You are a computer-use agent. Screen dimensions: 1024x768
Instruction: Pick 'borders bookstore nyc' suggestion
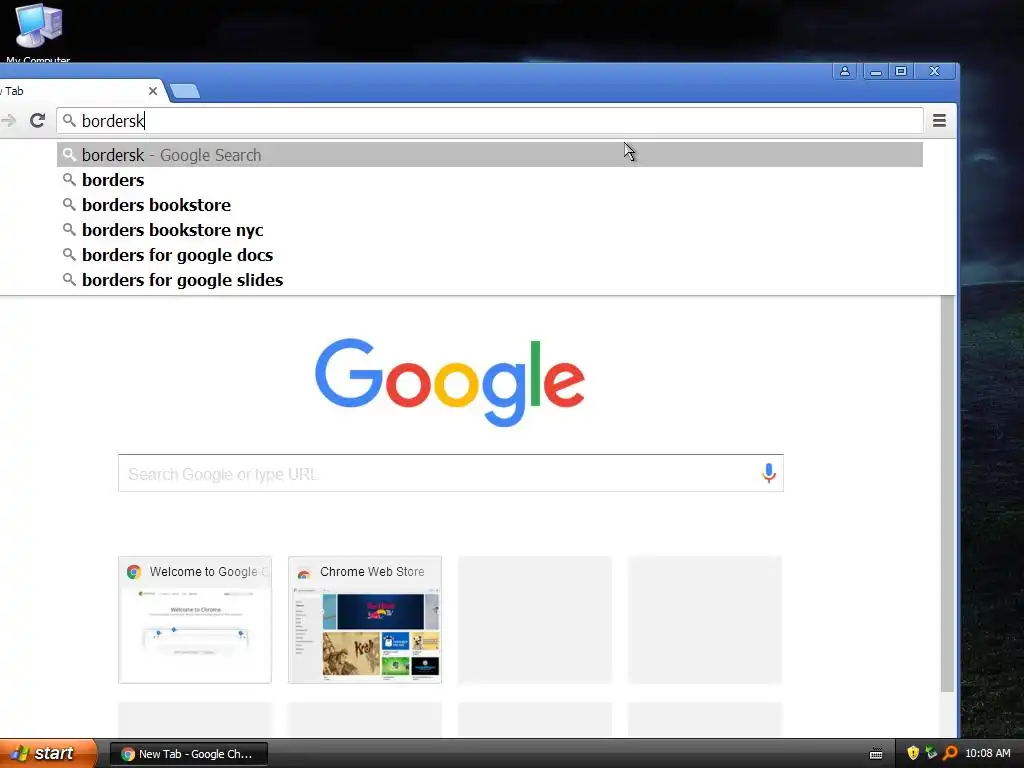pyautogui.click(x=490, y=230)
